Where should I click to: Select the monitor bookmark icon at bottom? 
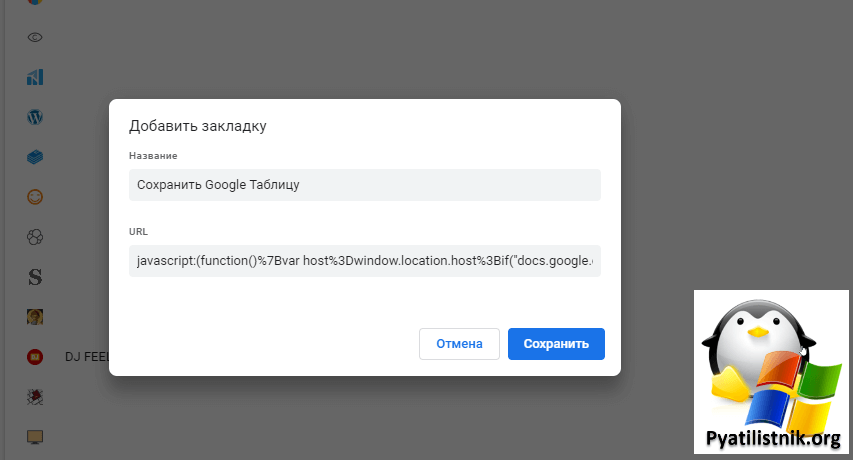tap(35, 436)
